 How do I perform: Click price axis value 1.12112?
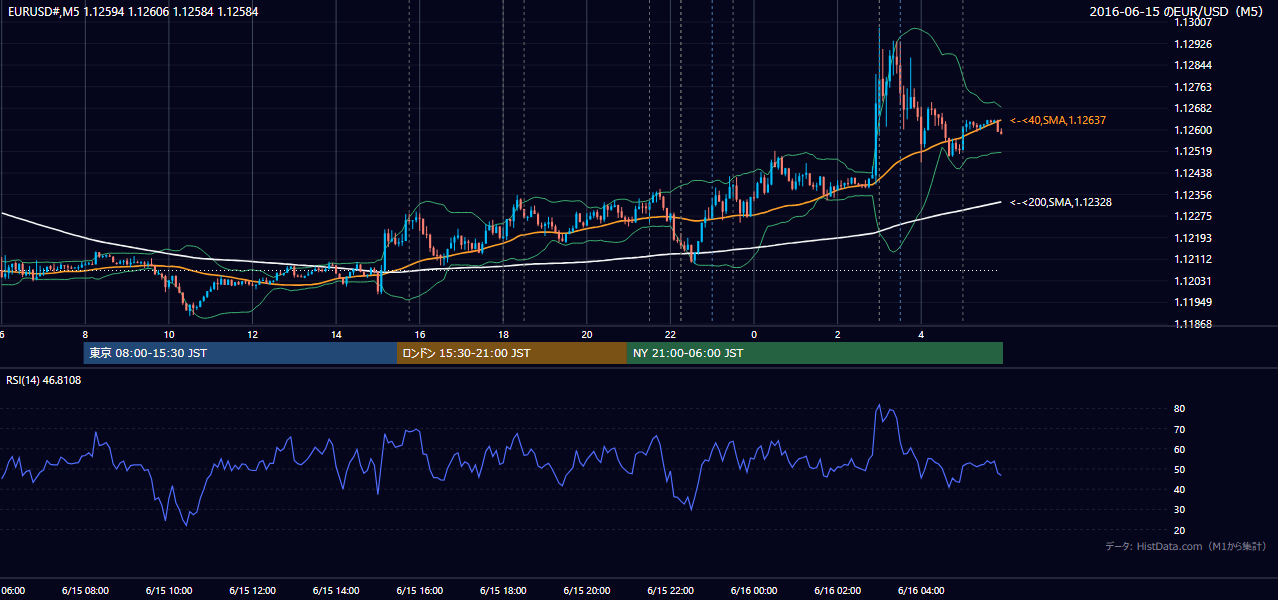tap(1192, 259)
